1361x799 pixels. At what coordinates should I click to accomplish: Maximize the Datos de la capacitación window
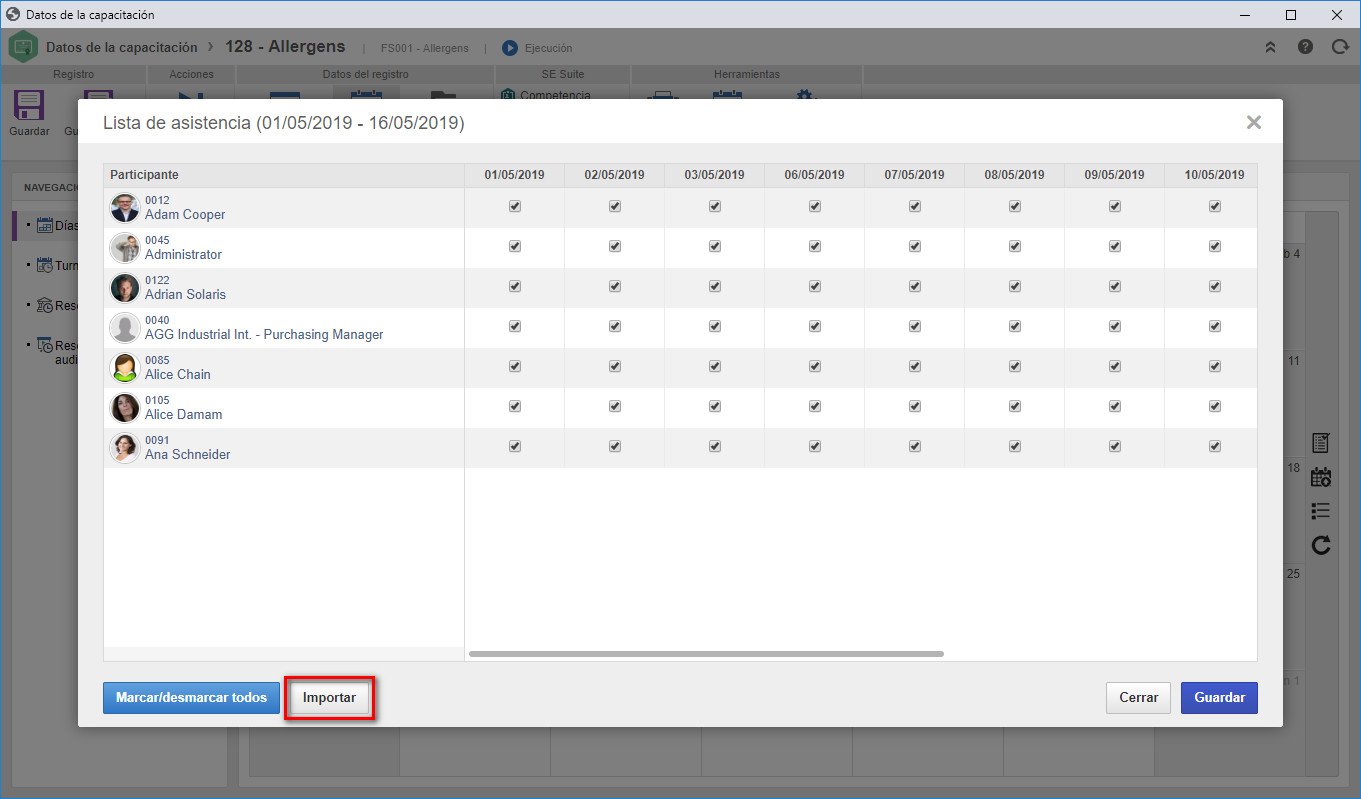[1291, 15]
